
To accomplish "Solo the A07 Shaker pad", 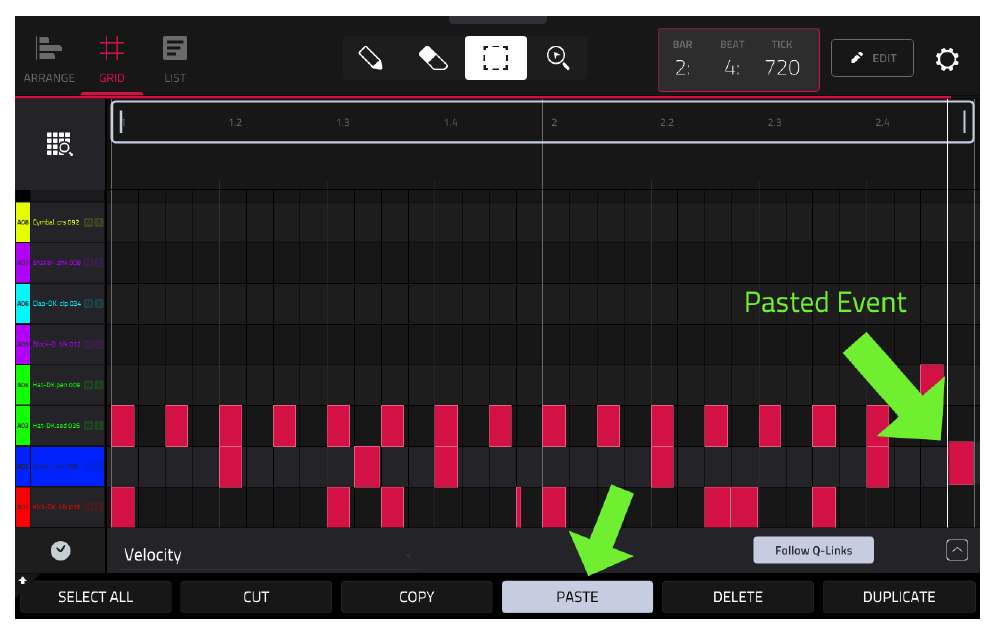I will (98, 262).
